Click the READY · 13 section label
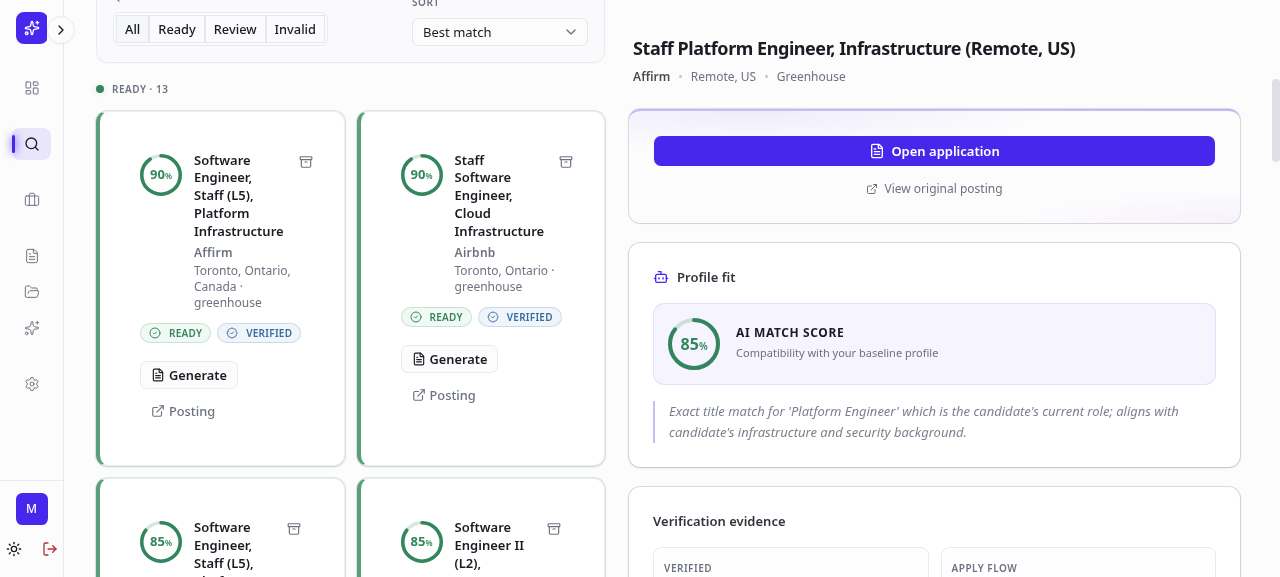The image size is (1280, 577). pyautogui.click(x=140, y=89)
